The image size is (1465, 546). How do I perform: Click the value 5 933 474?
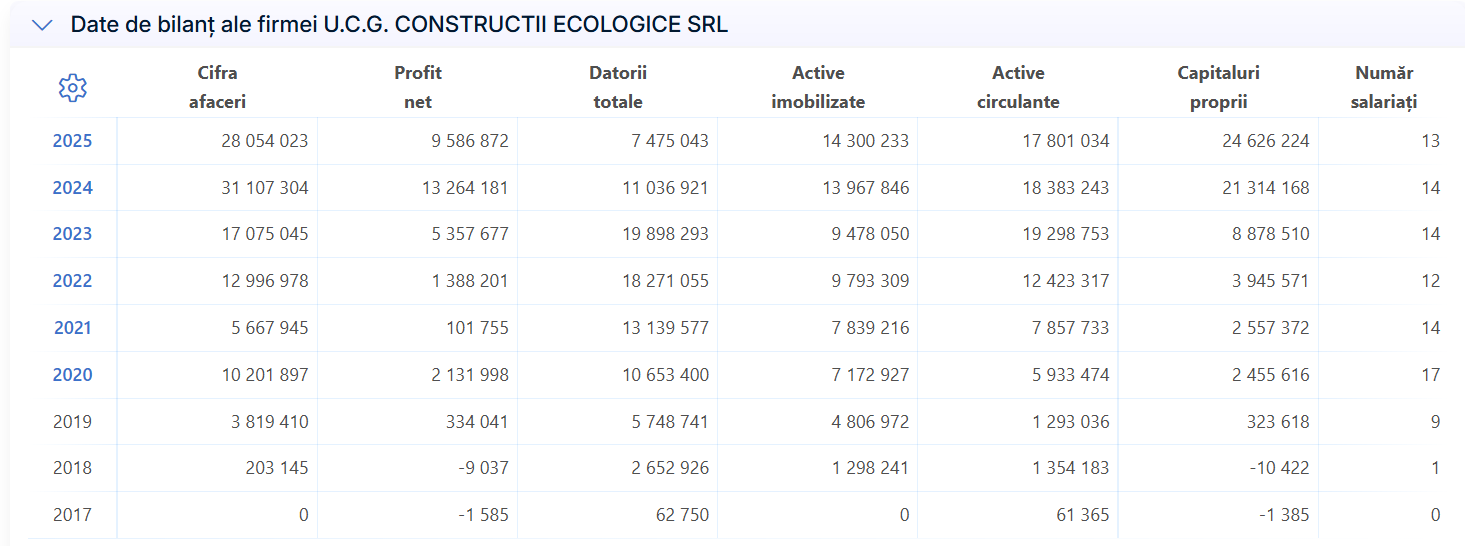[x=1071, y=375]
